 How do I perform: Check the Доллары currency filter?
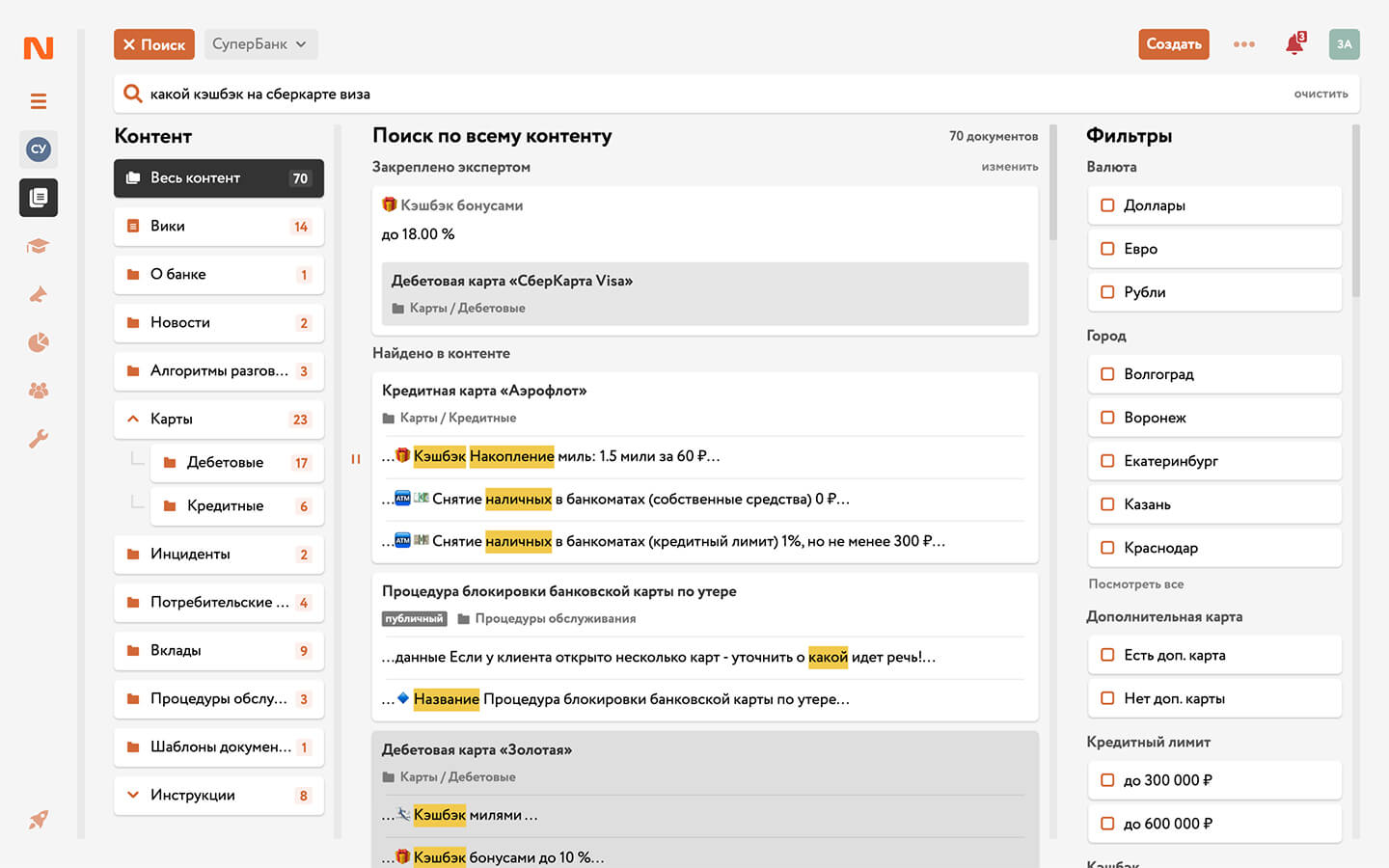(1107, 205)
